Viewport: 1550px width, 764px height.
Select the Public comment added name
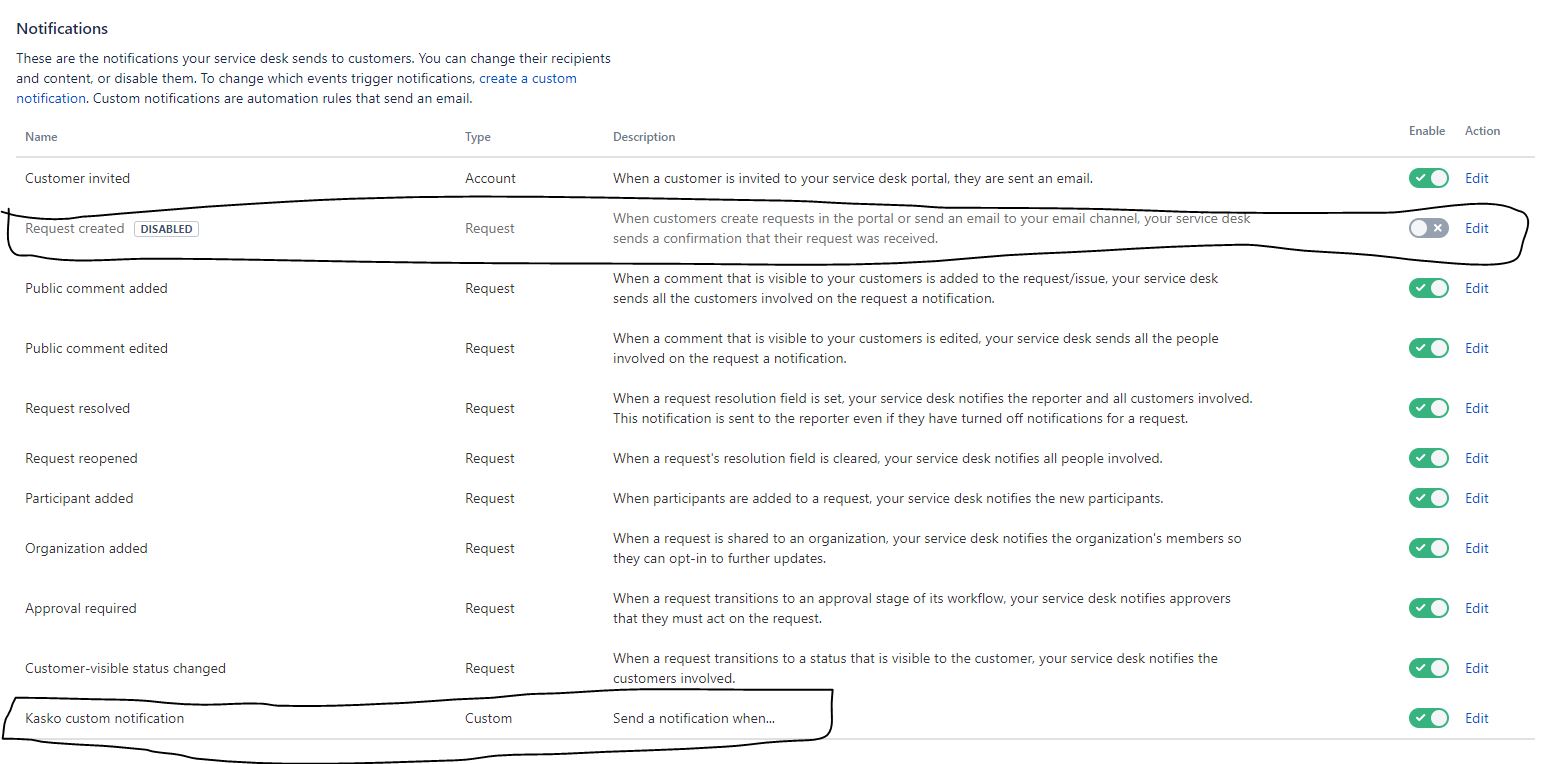(96, 288)
